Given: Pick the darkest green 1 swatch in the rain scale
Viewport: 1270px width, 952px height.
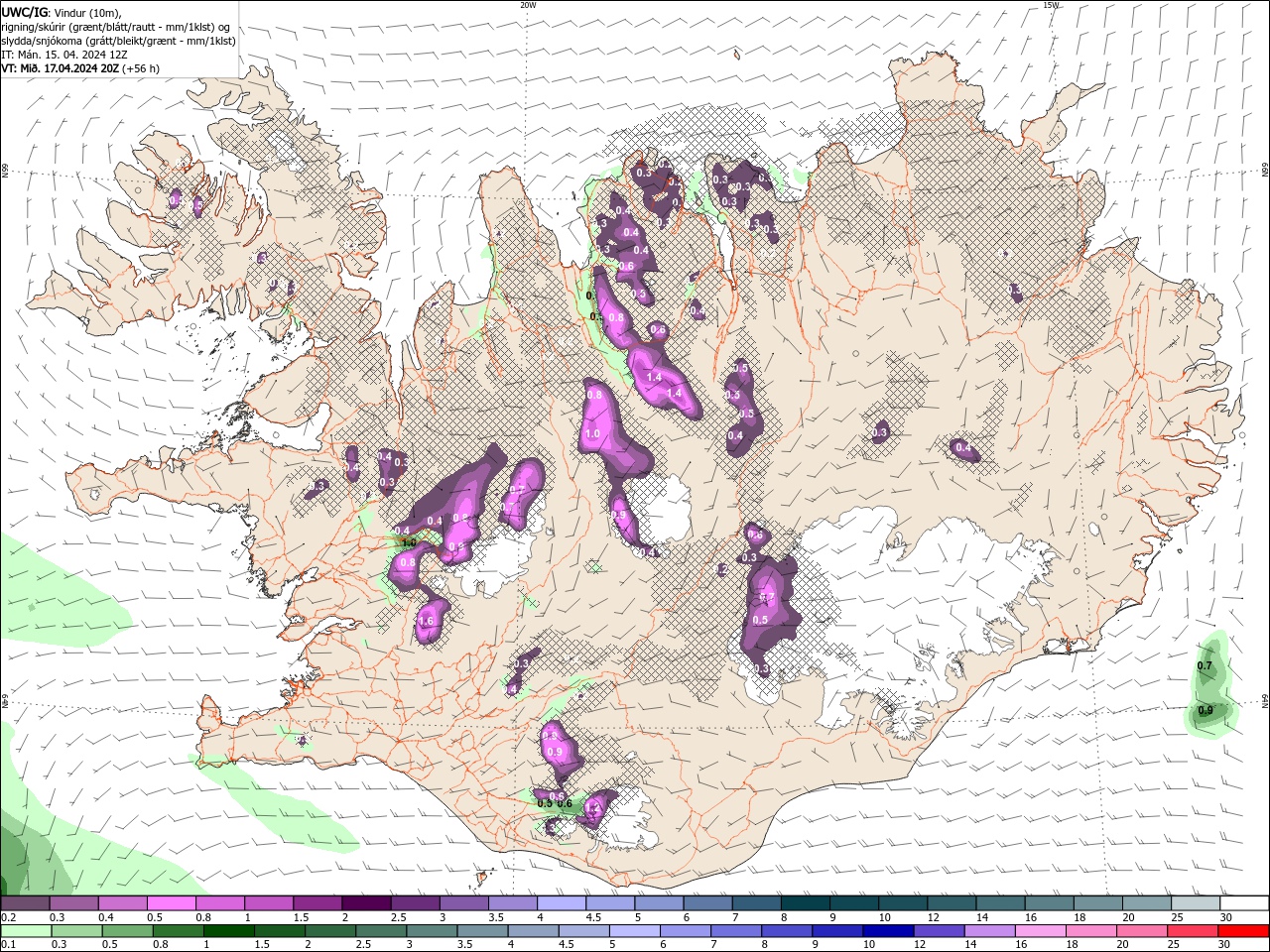Looking at the screenshot, I should tap(229, 931).
